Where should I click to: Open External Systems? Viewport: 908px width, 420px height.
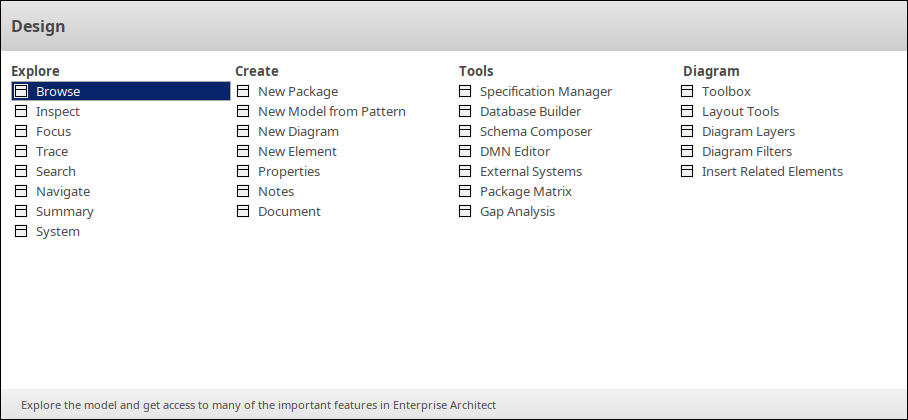530,171
